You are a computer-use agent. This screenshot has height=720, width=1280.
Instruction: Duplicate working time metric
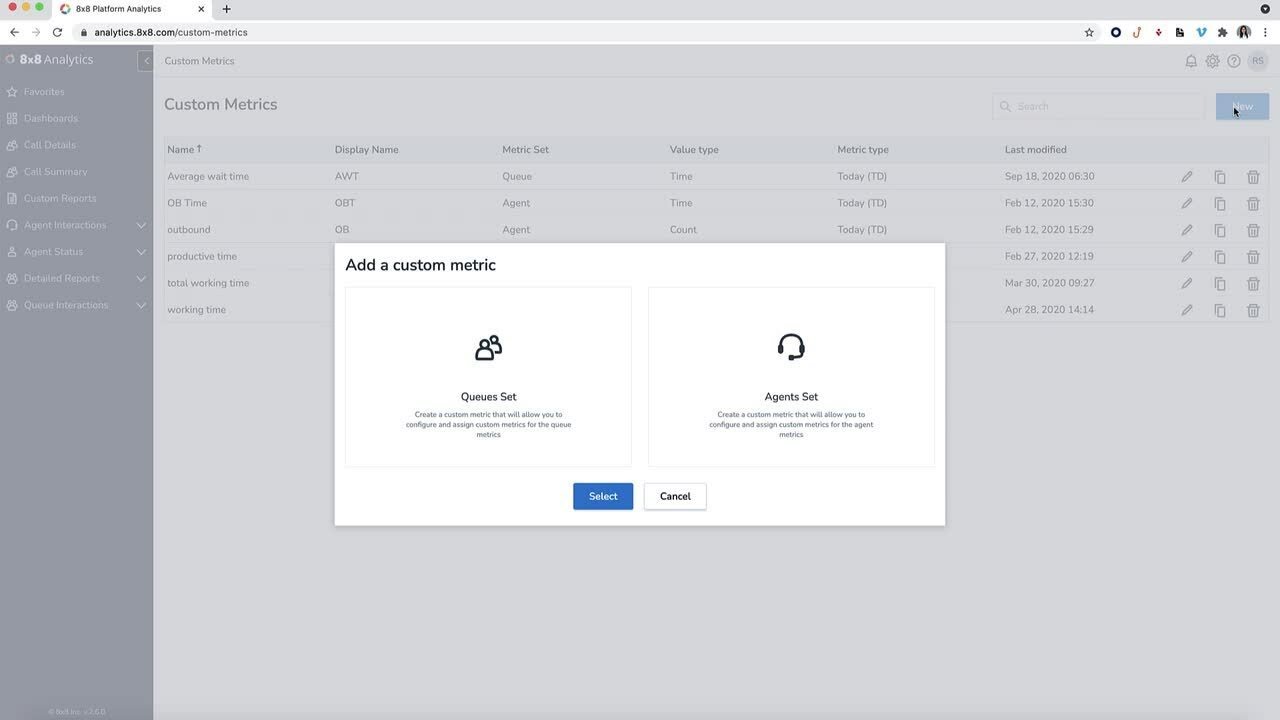pos(1220,310)
